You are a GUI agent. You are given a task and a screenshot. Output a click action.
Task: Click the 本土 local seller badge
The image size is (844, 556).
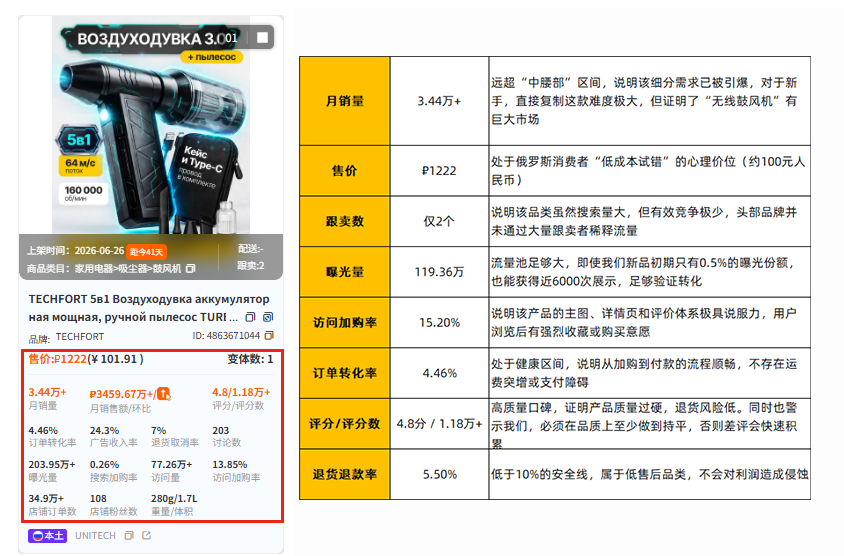(47, 536)
